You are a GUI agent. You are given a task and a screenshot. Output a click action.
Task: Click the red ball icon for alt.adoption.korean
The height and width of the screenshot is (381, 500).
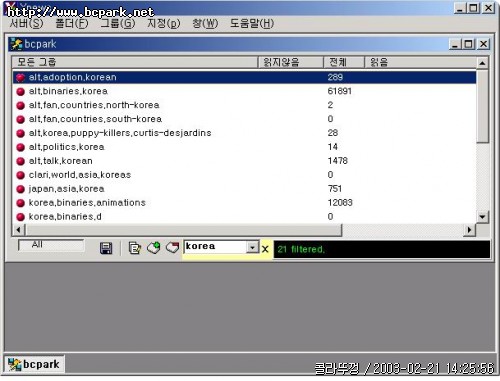click(21, 77)
